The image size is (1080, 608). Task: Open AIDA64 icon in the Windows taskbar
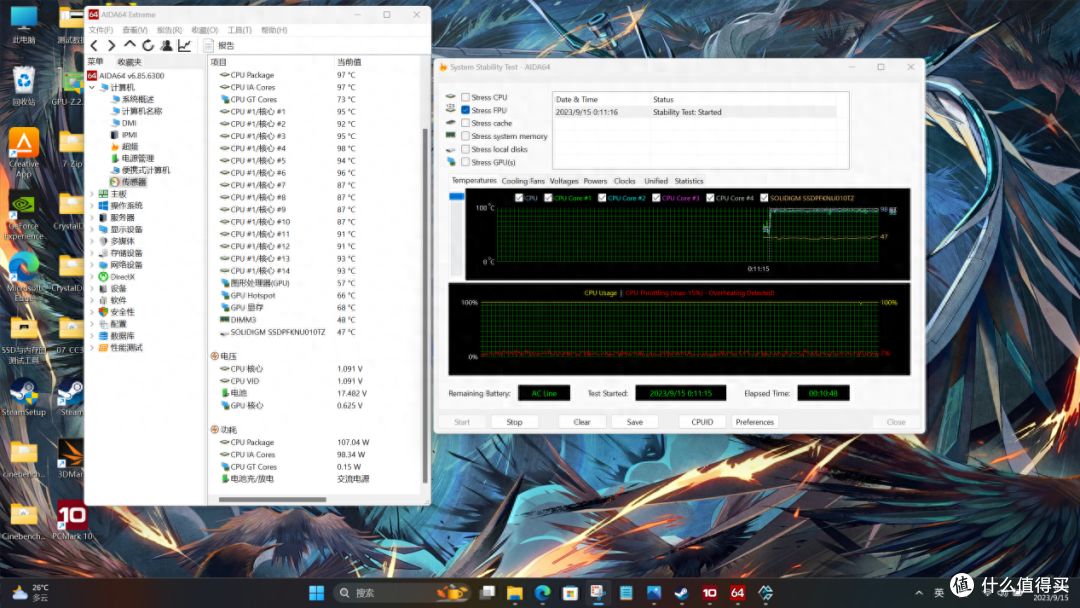tap(737, 592)
